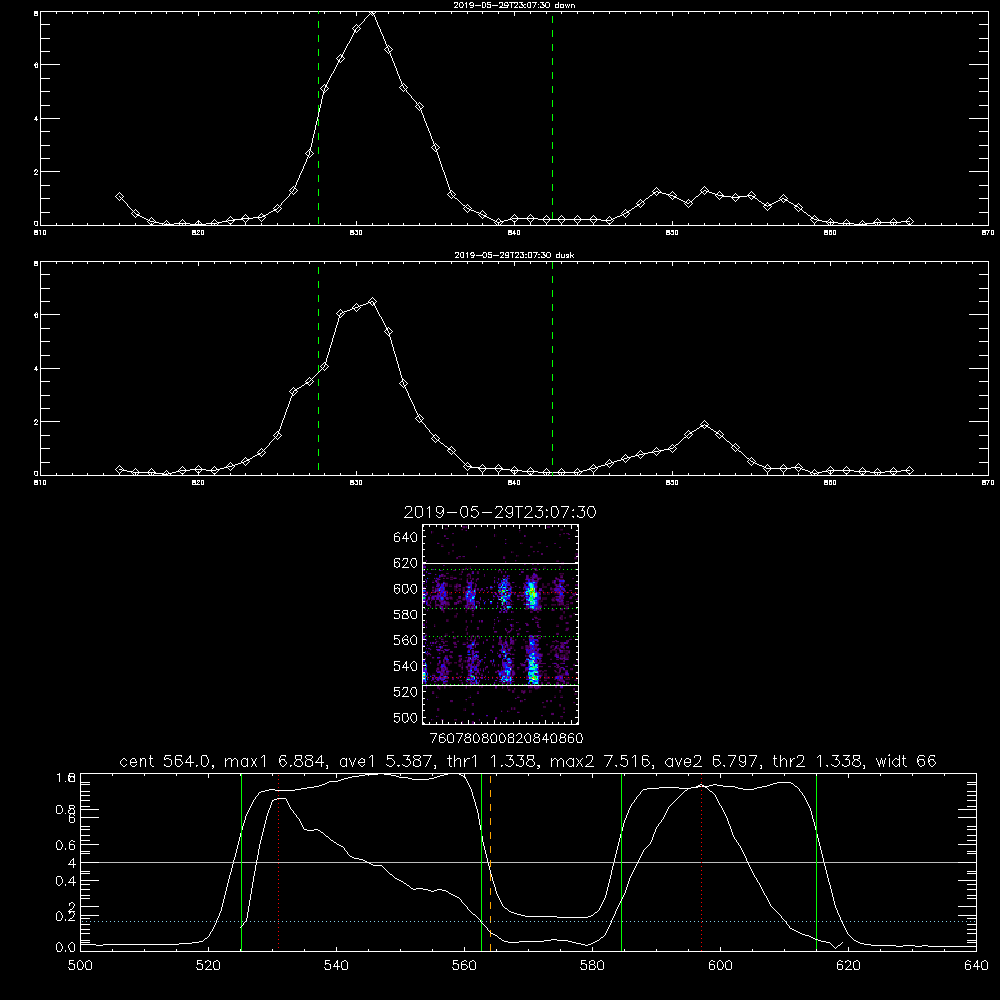Click the '560' label on spectrogram y-axis

point(405,640)
